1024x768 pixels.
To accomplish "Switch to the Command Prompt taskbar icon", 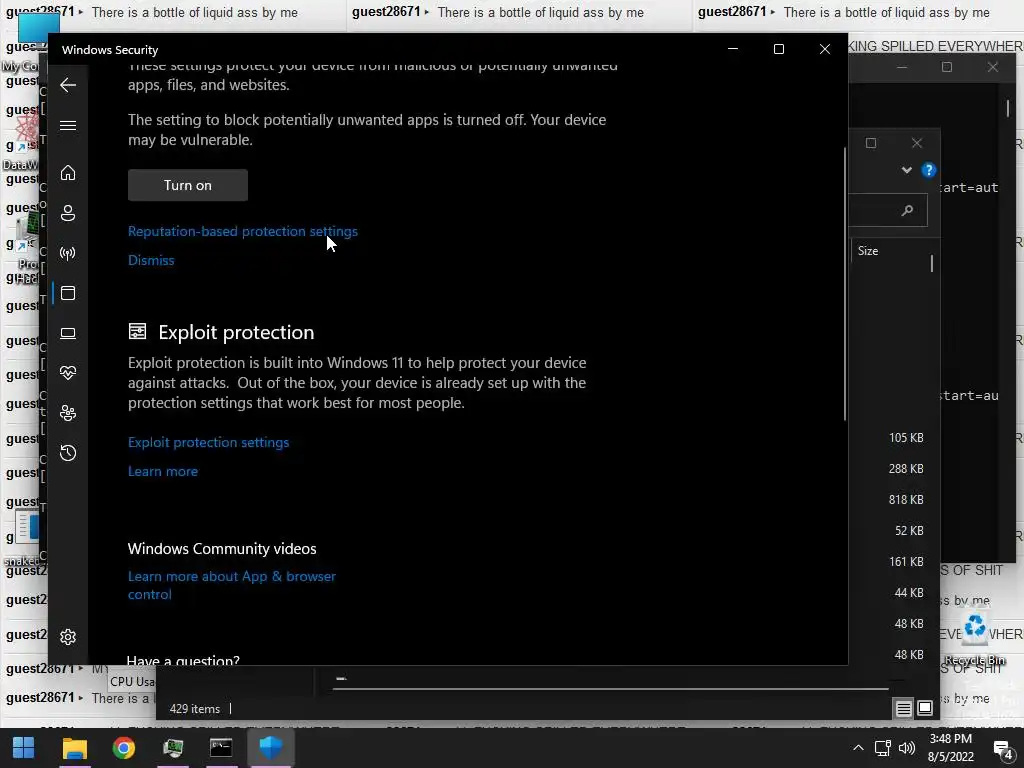I will coord(221,748).
